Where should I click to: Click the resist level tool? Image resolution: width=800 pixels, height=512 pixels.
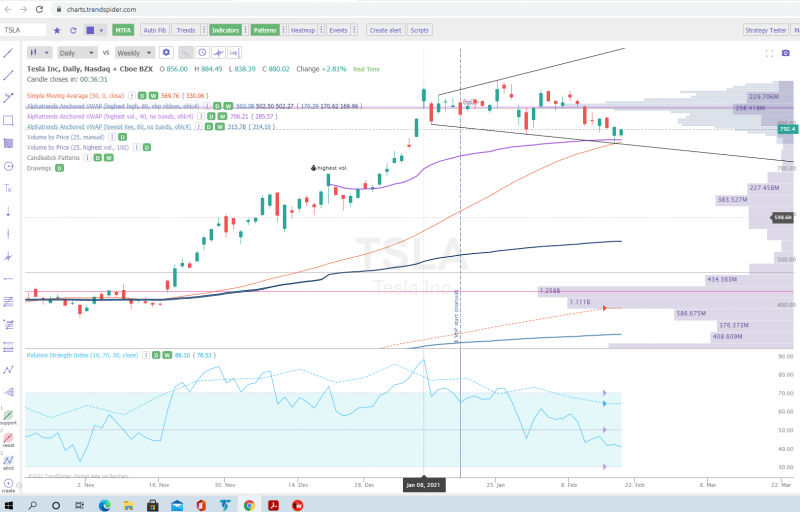click(8, 440)
